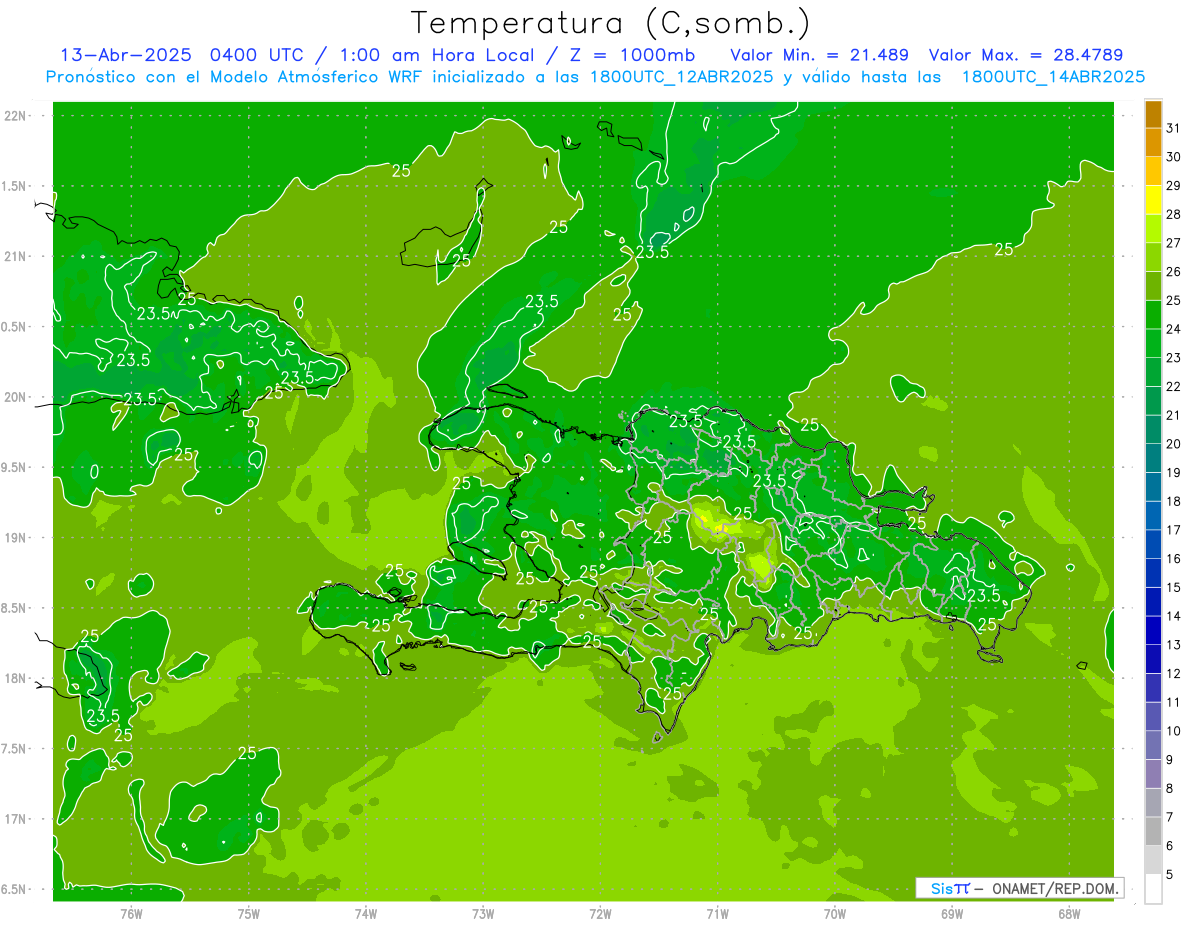Click the '18N' latitude axis label

coord(17,678)
